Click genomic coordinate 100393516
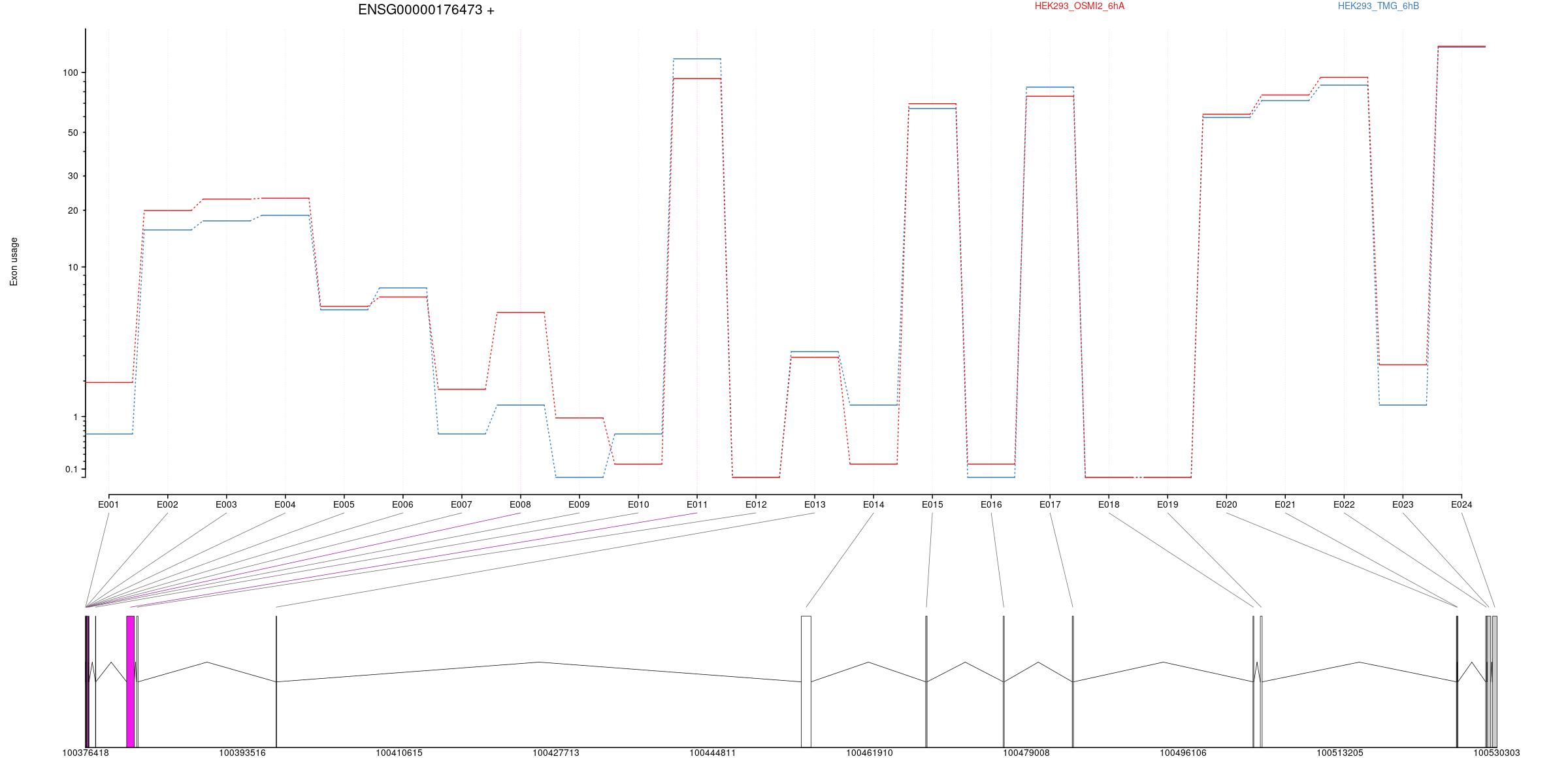The image size is (1568, 784). point(242,753)
